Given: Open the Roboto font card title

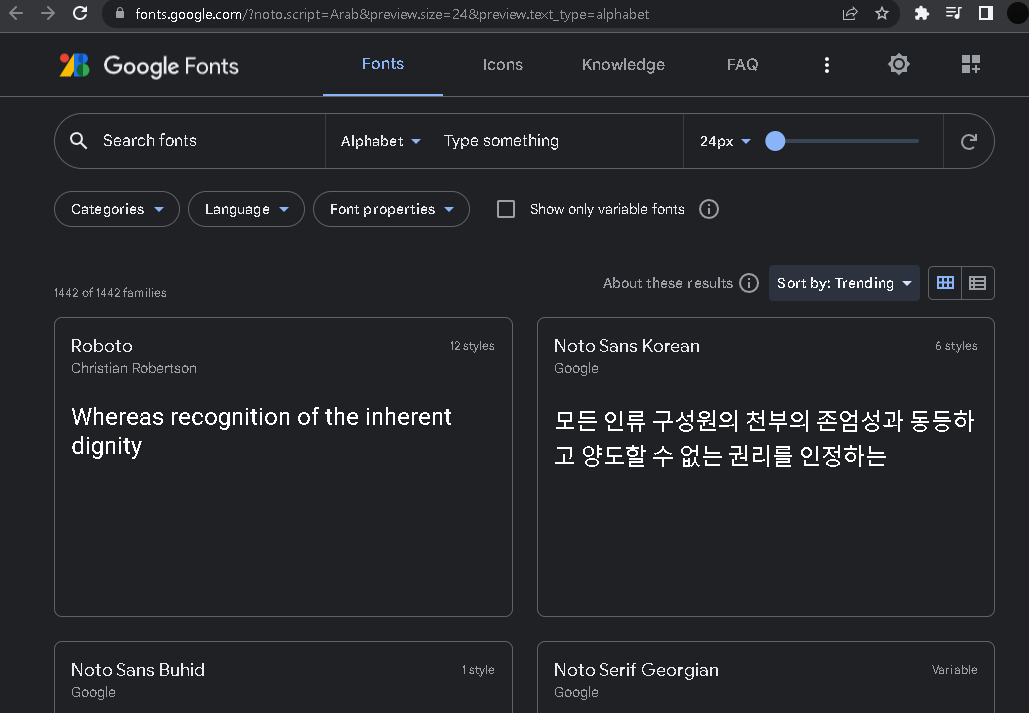Looking at the screenshot, I should point(102,346).
